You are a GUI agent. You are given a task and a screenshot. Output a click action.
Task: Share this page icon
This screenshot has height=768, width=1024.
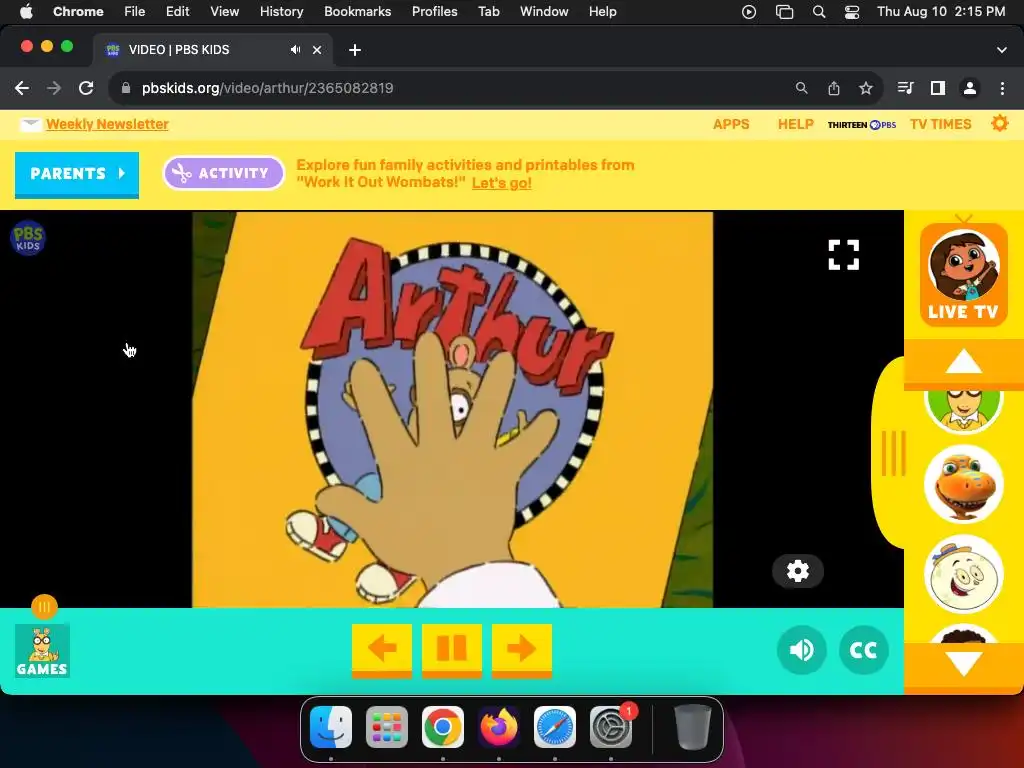click(834, 88)
